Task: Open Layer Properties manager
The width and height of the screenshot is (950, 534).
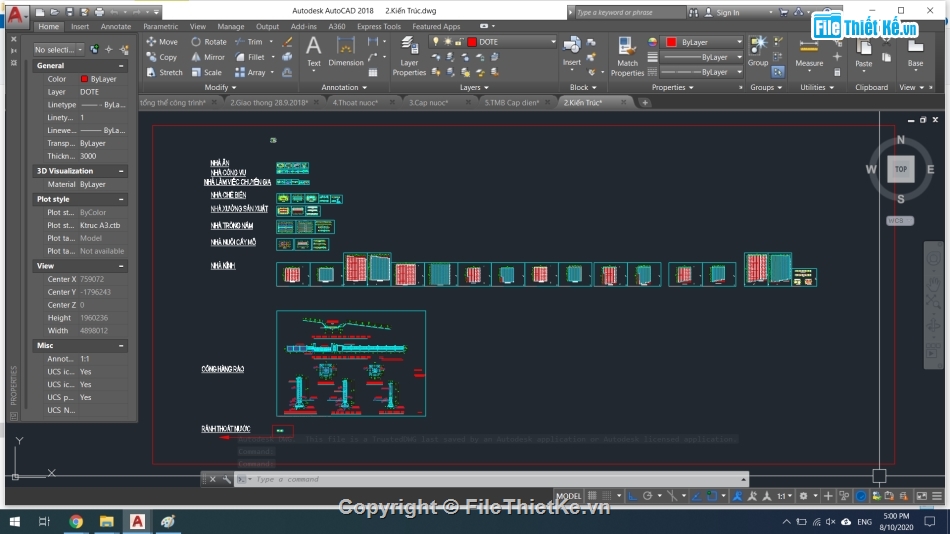Action: [409, 56]
